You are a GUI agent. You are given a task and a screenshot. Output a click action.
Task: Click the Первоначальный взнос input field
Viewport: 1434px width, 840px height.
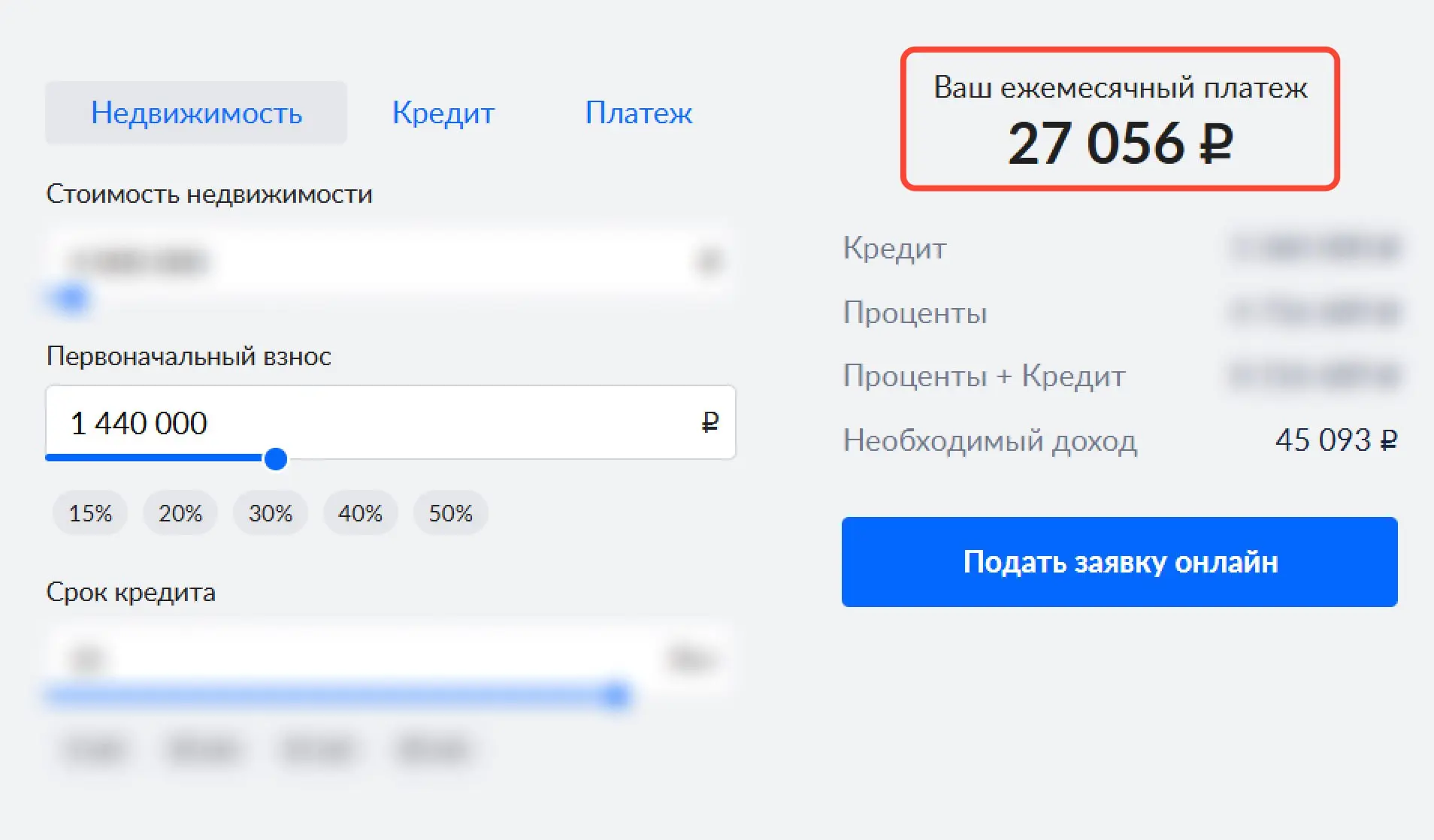(x=390, y=422)
